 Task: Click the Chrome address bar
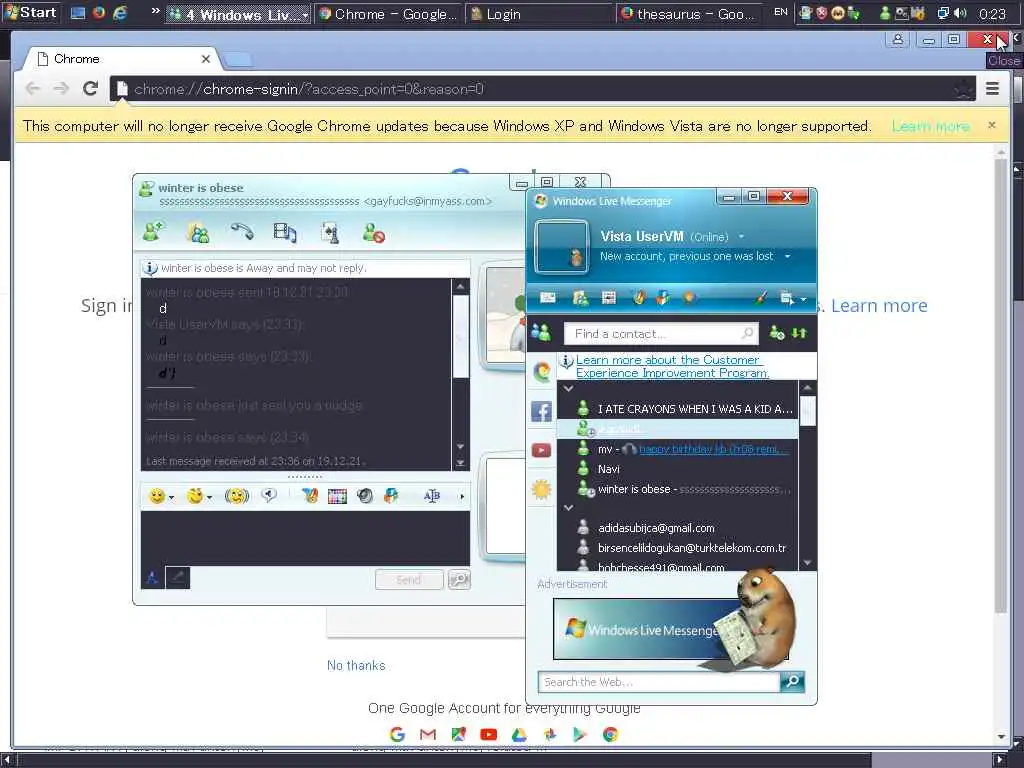point(542,89)
